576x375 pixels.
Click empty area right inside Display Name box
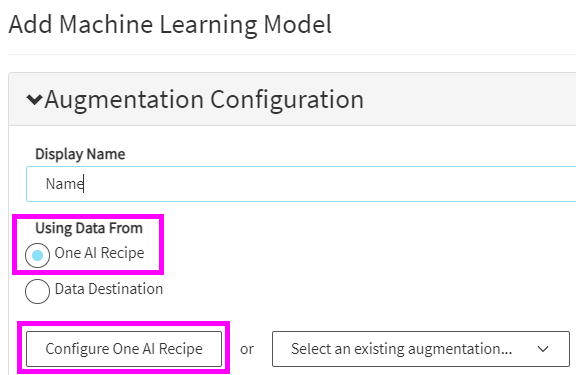click(x=331, y=184)
